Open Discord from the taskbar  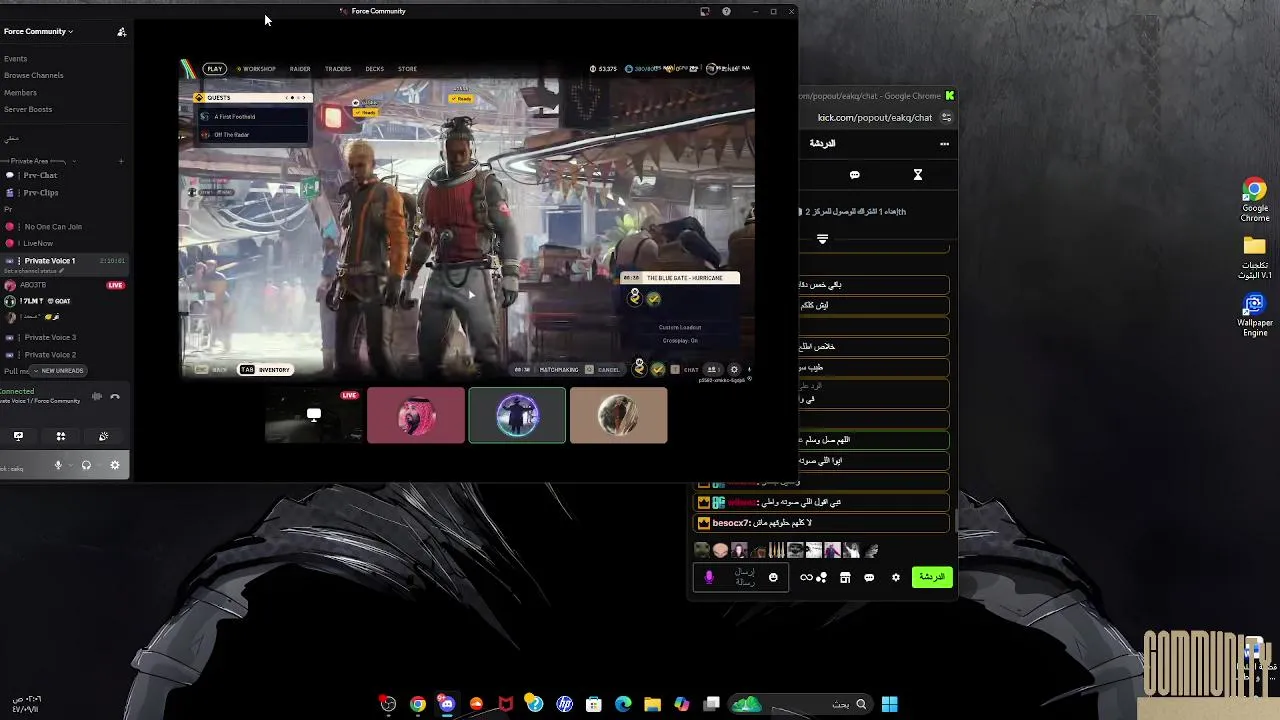click(447, 704)
